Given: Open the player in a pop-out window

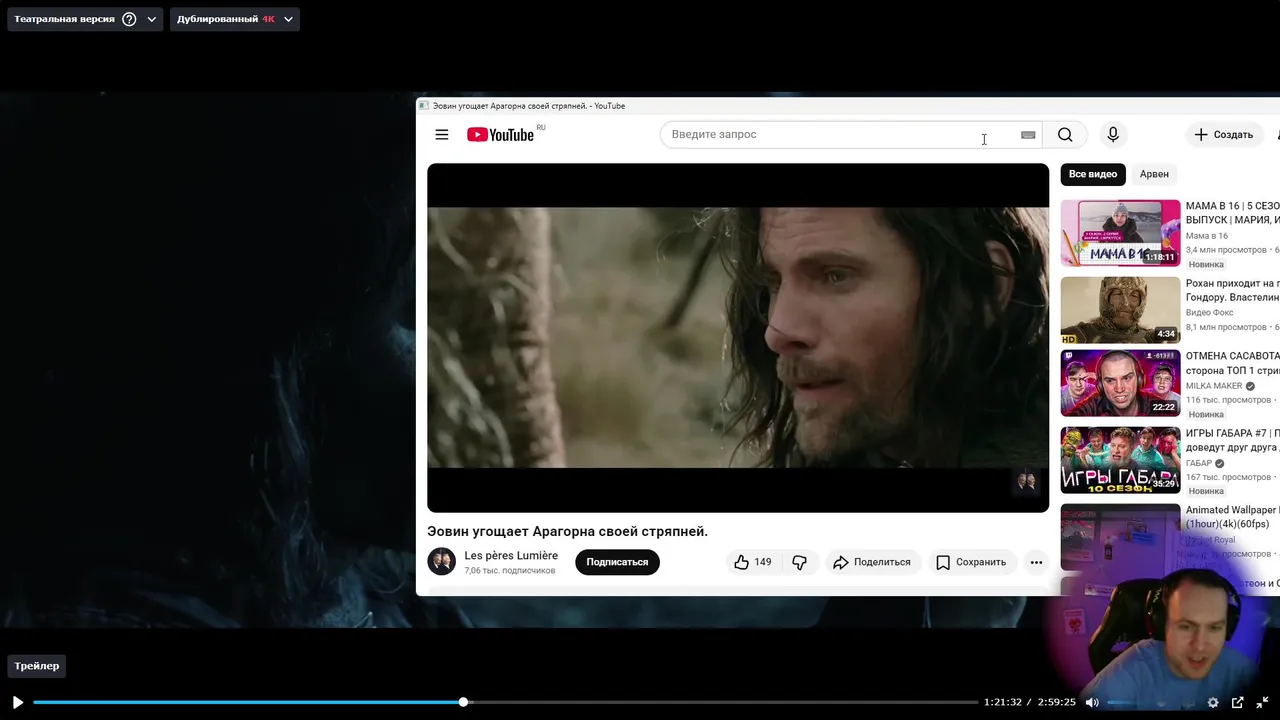Looking at the screenshot, I should point(1237,702).
